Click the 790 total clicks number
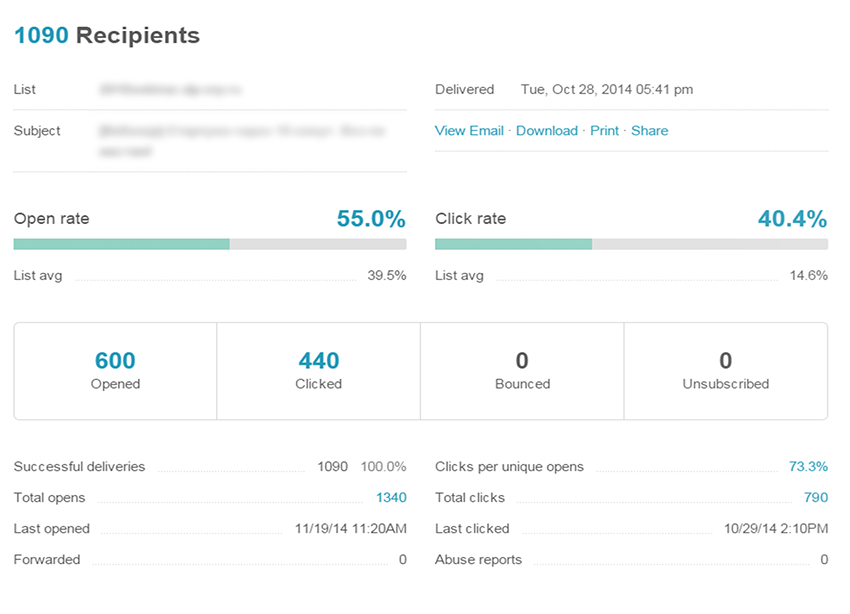 [x=815, y=498]
